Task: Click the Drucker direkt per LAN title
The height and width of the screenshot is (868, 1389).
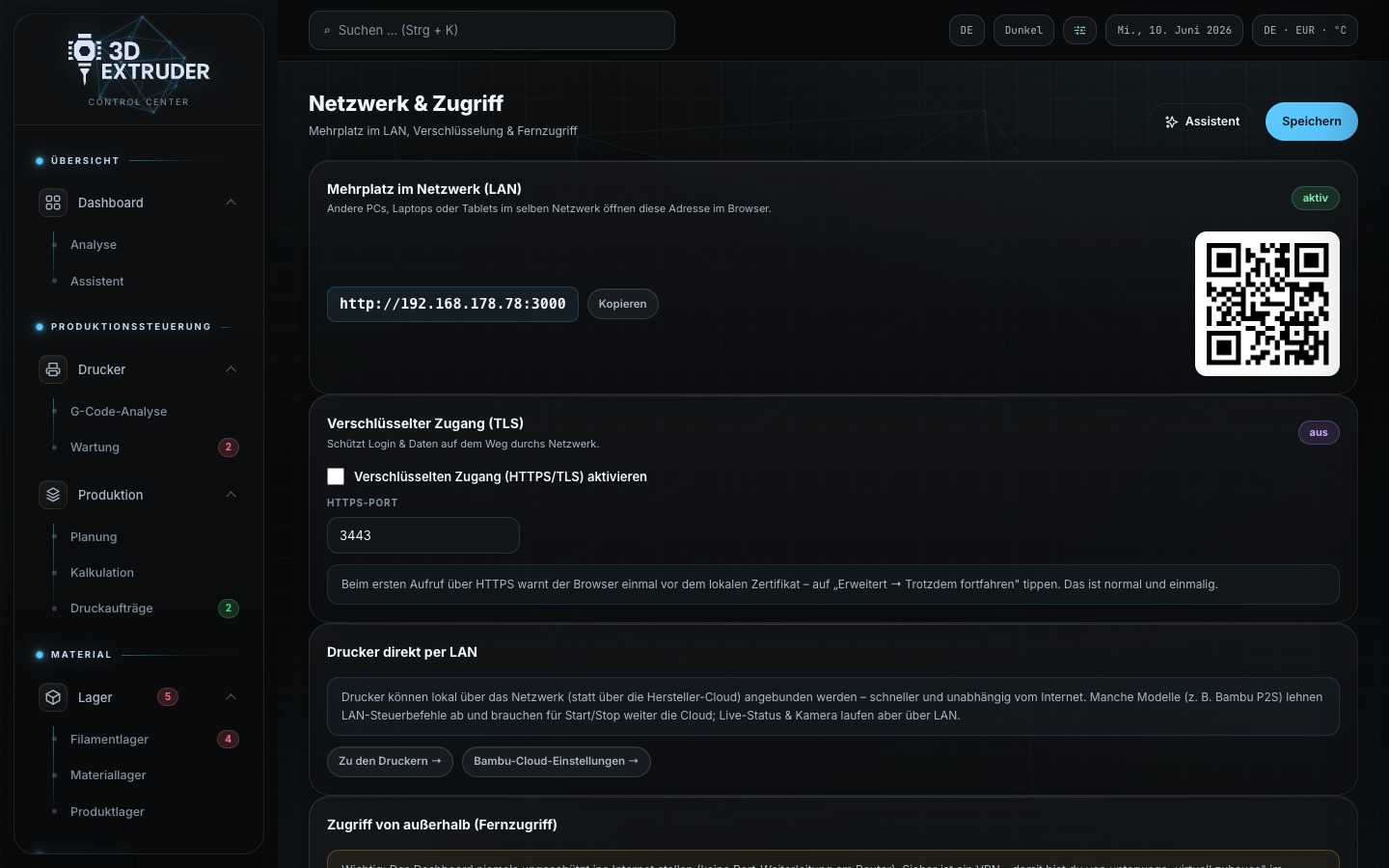Action: tap(402, 652)
